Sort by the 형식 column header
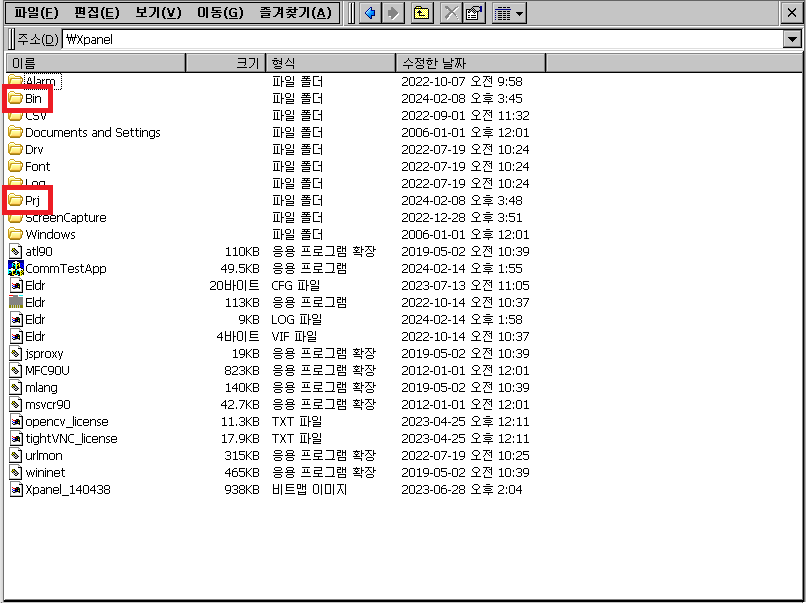Image resolution: width=806 pixels, height=603 pixels. (331, 63)
